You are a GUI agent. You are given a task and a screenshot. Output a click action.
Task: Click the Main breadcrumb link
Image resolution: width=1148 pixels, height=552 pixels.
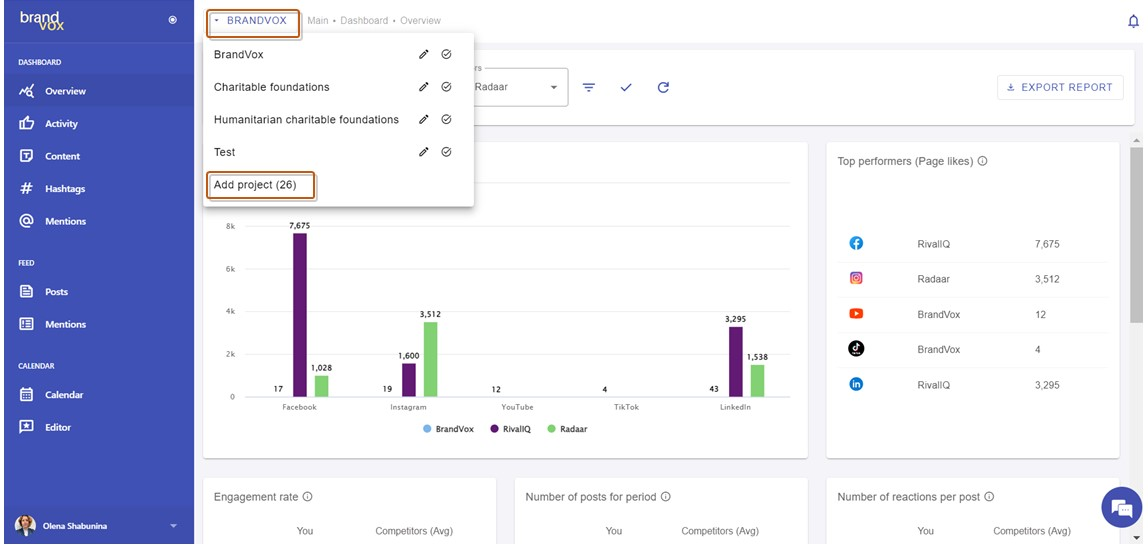click(x=318, y=20)
